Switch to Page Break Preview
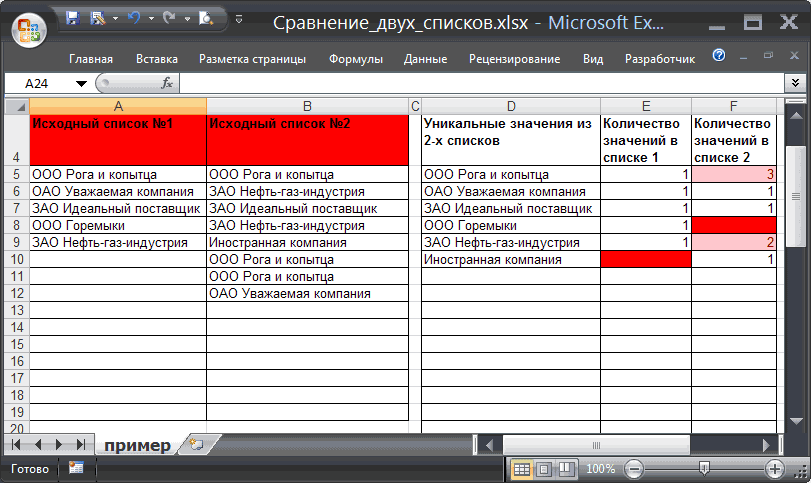This screenshot has height=483, width=811. (566, 468)
